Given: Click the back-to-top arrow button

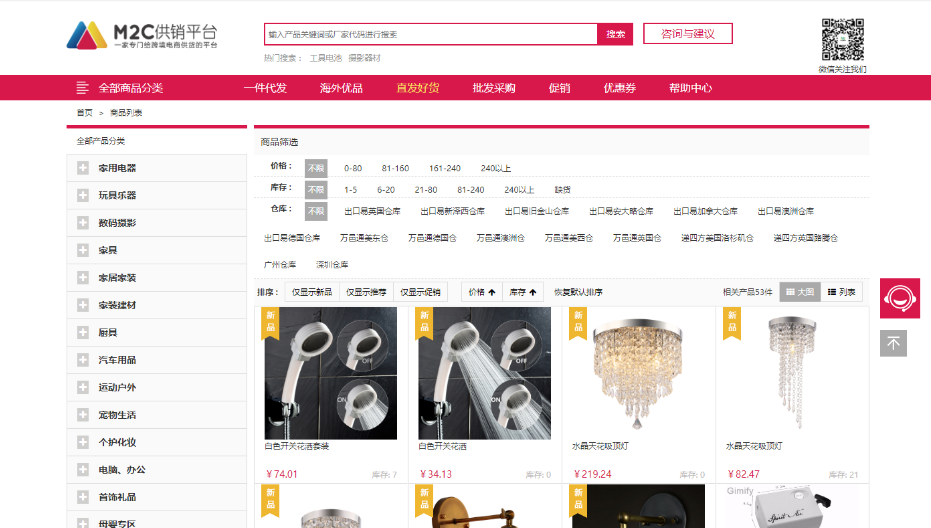Looking at the screenshot, I should [x=893, y=343].
